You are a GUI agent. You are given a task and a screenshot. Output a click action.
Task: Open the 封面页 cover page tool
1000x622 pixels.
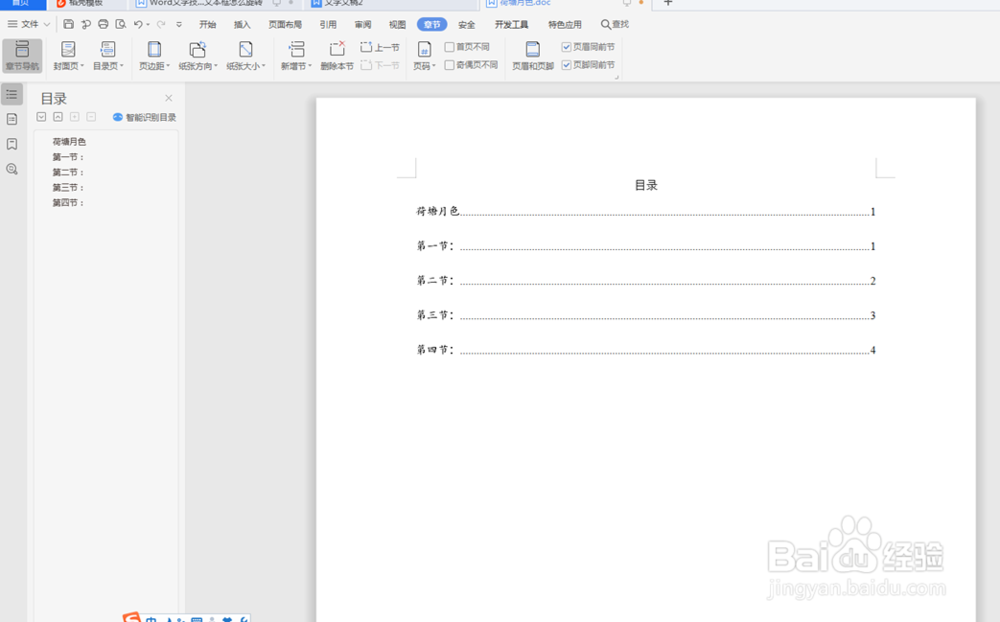coord(68,56)
